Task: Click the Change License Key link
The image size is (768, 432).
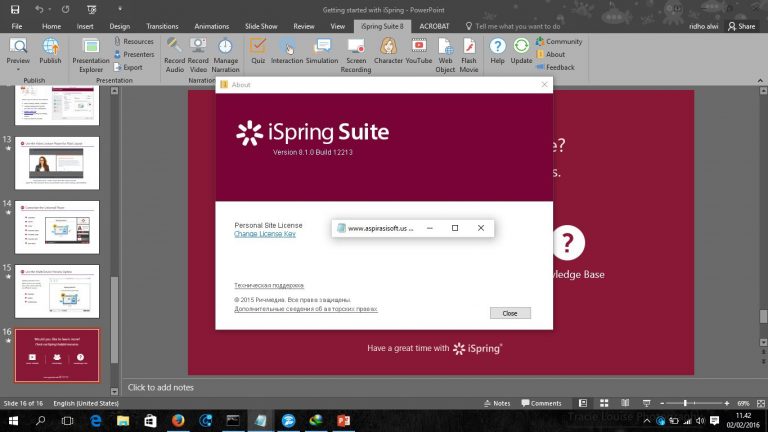Action: point(264,234)
